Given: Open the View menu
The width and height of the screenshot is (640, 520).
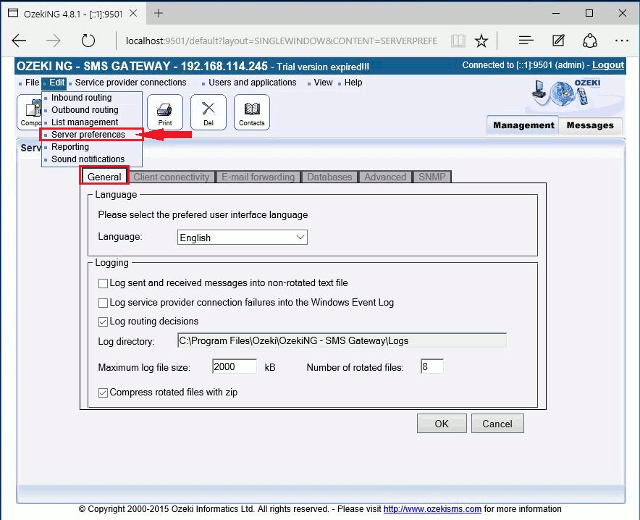Looking at the screenshot, I should 323,82.
